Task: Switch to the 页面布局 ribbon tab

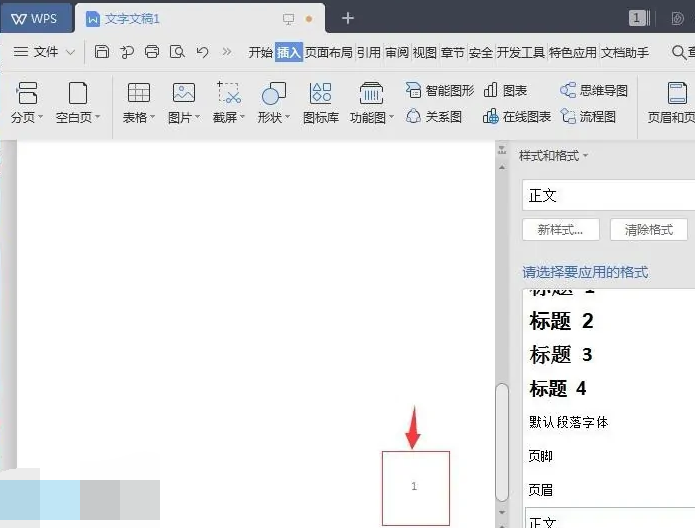Action: point(329,52)
